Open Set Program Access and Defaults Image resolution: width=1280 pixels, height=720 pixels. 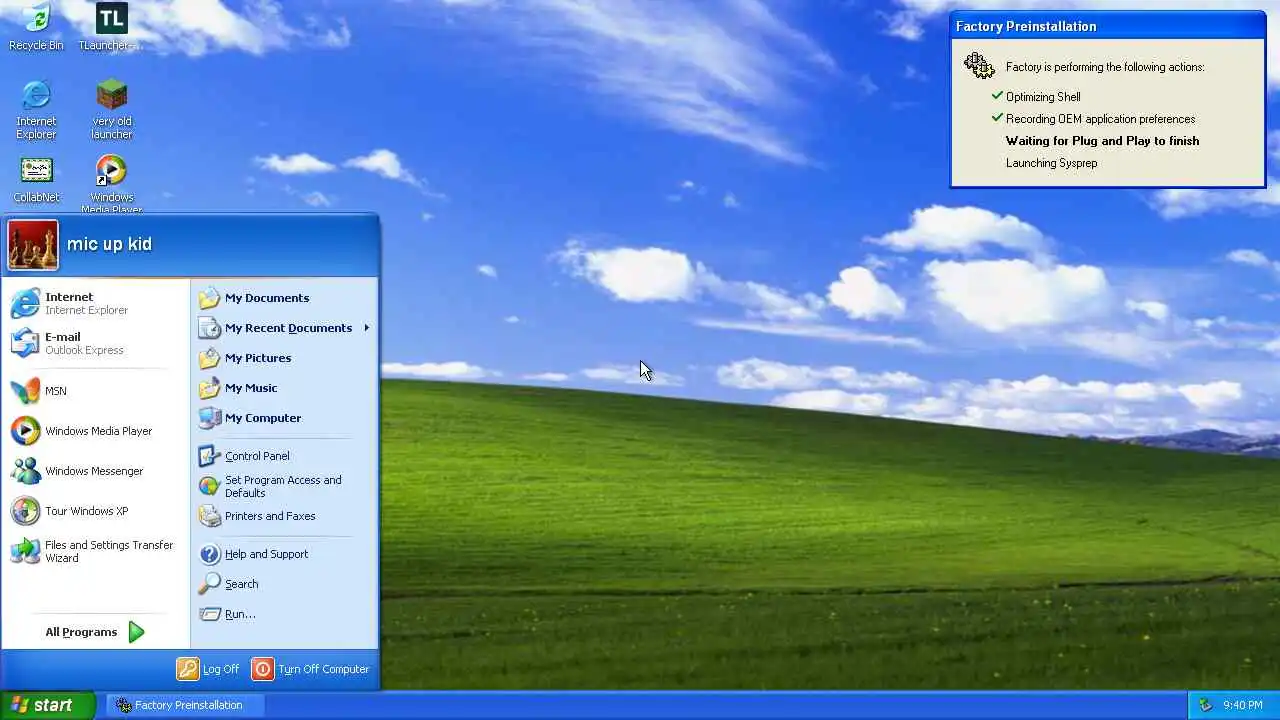coord(284,486)
